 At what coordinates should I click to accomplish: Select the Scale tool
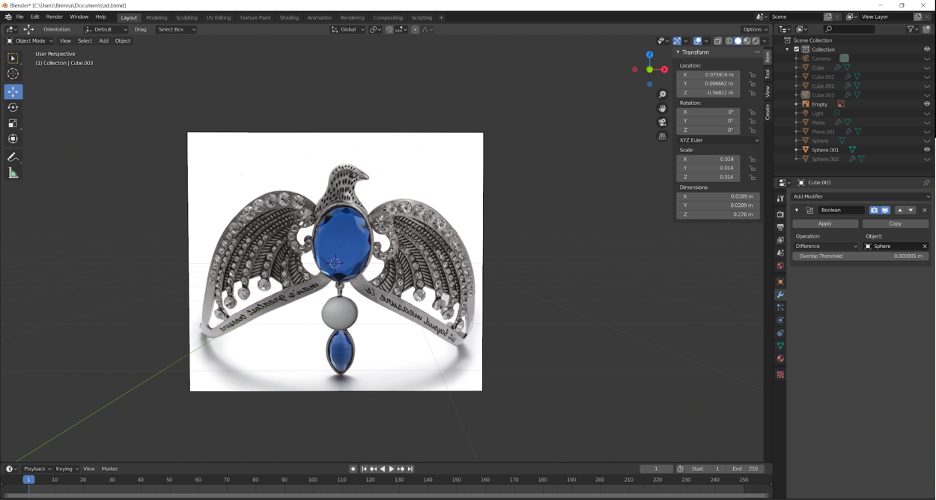point(13,123)
